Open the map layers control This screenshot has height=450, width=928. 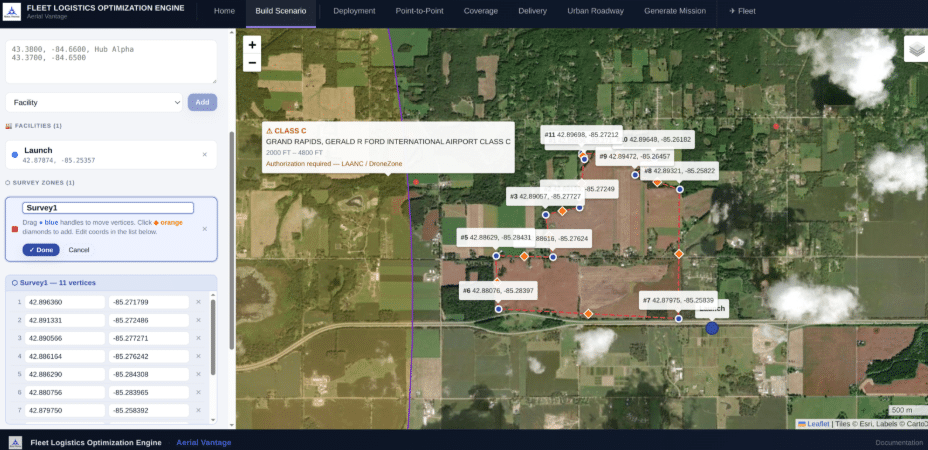(915, 50)
